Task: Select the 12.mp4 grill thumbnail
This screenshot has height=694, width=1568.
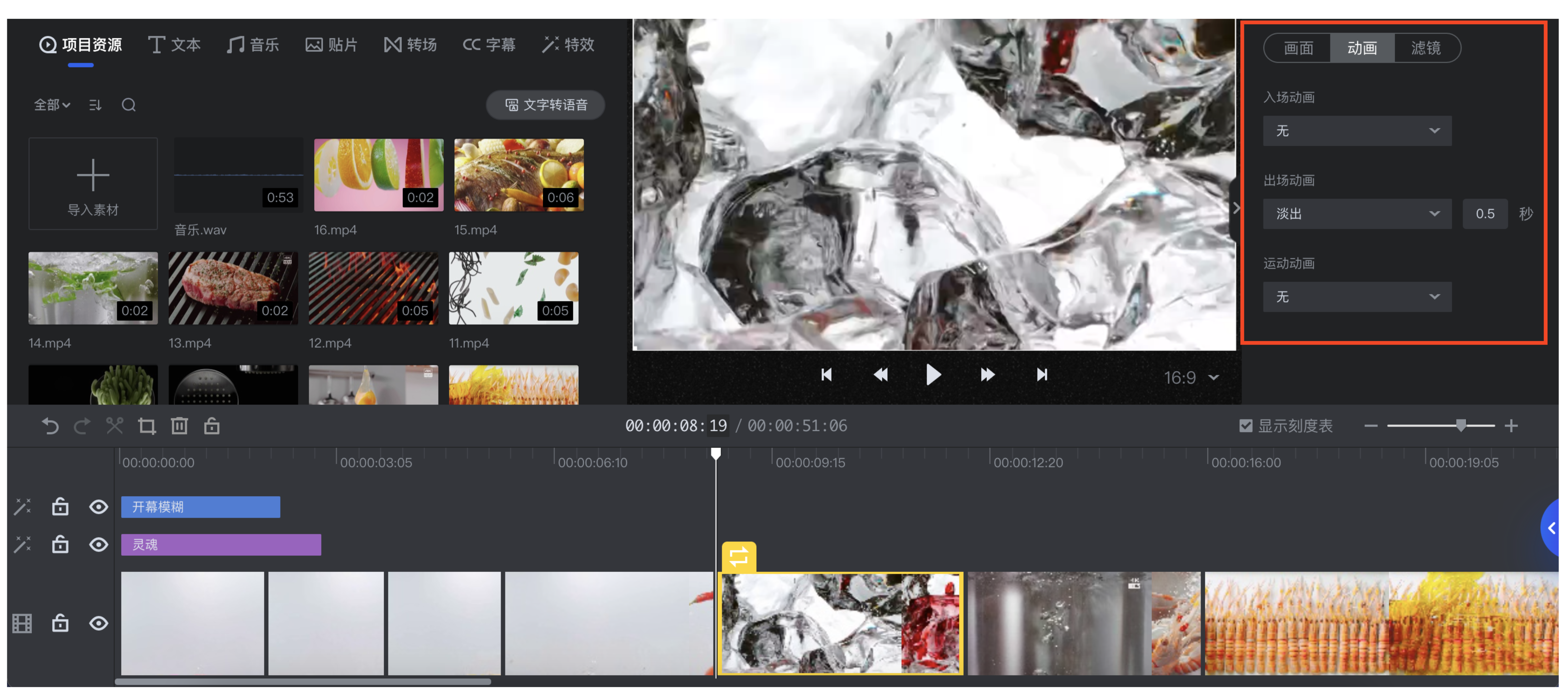Action: click(373, 288)
